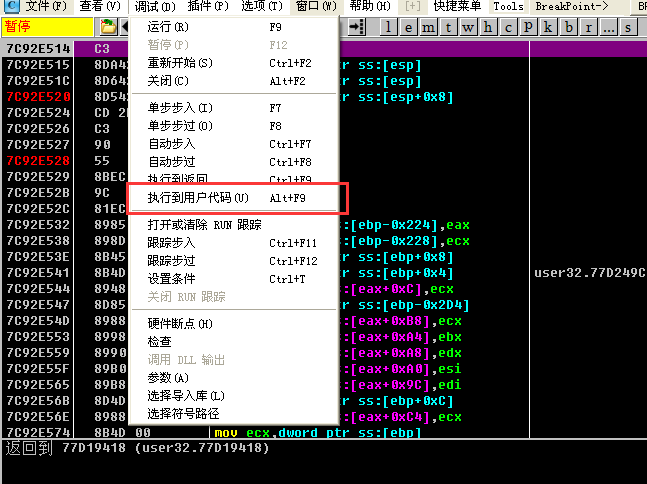Viewport: 647px width, 484px height.
Task: Open handles window with h button
Action: 488,27
